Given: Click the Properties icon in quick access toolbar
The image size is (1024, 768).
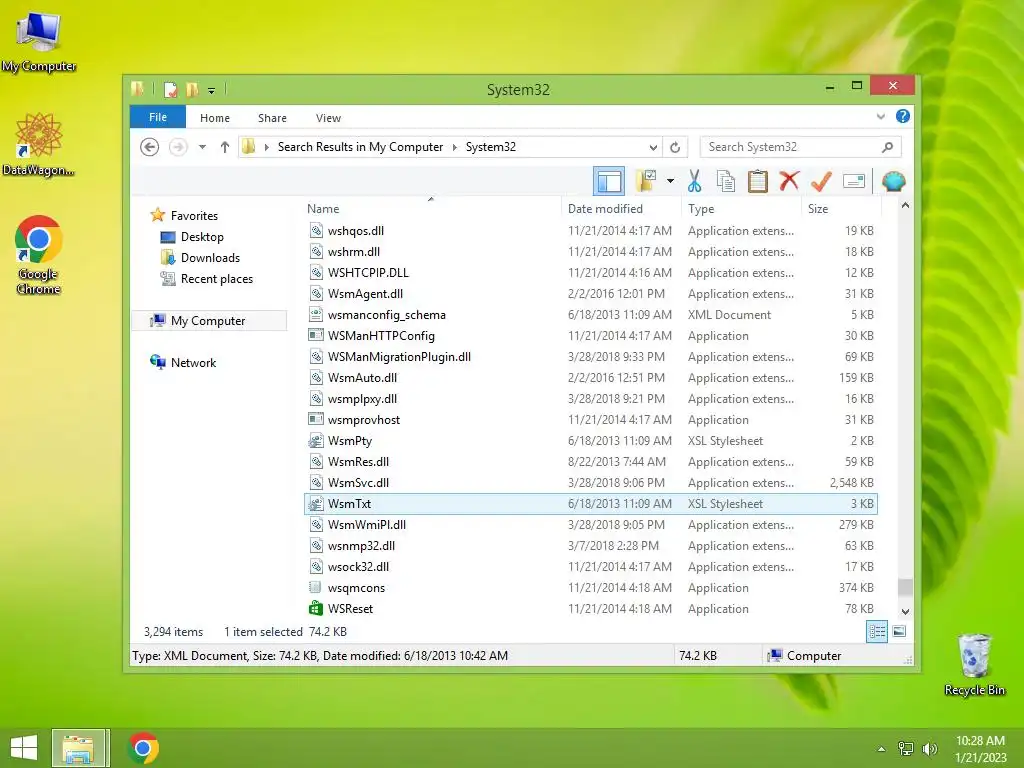Looking at the screenshot, I should point(170,89).
